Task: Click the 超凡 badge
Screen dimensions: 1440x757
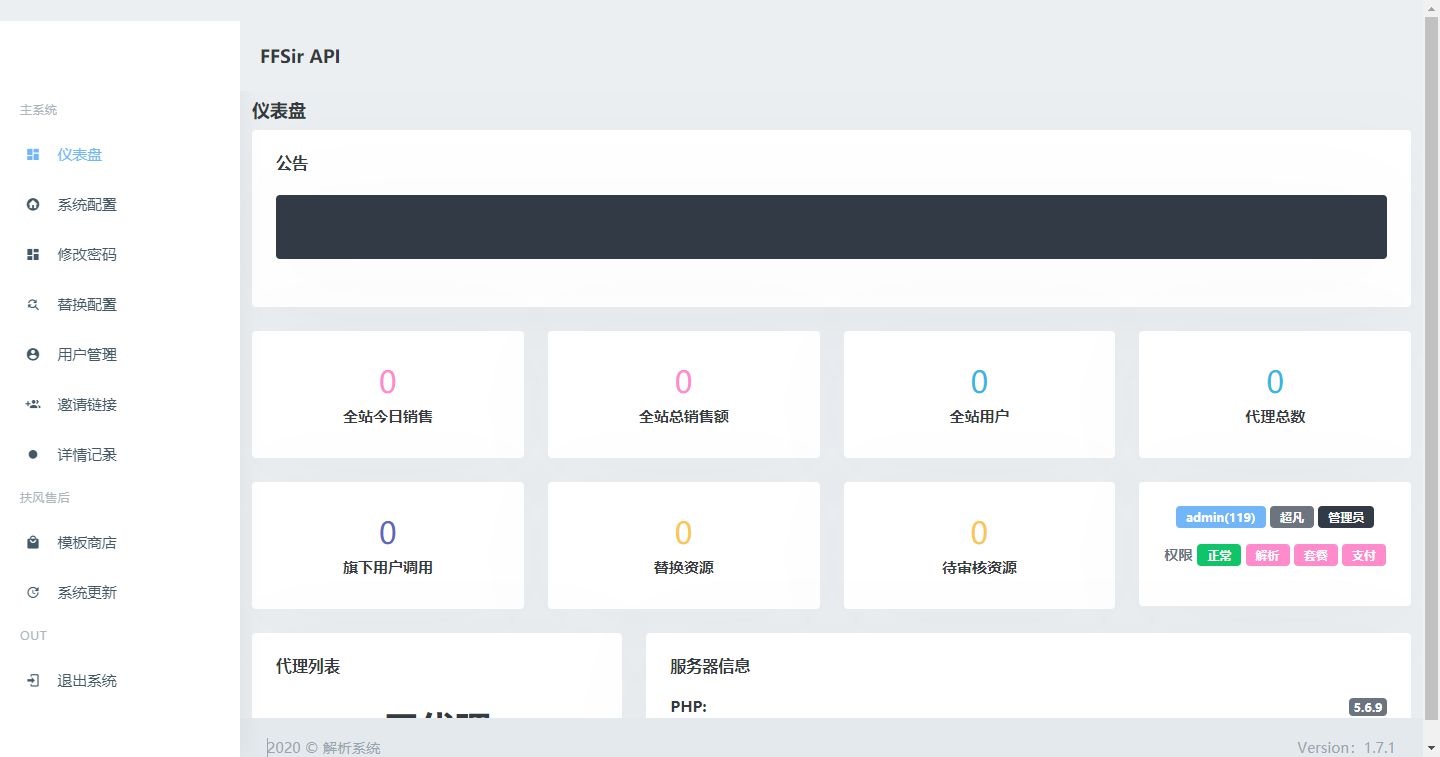Action: 1291,517
